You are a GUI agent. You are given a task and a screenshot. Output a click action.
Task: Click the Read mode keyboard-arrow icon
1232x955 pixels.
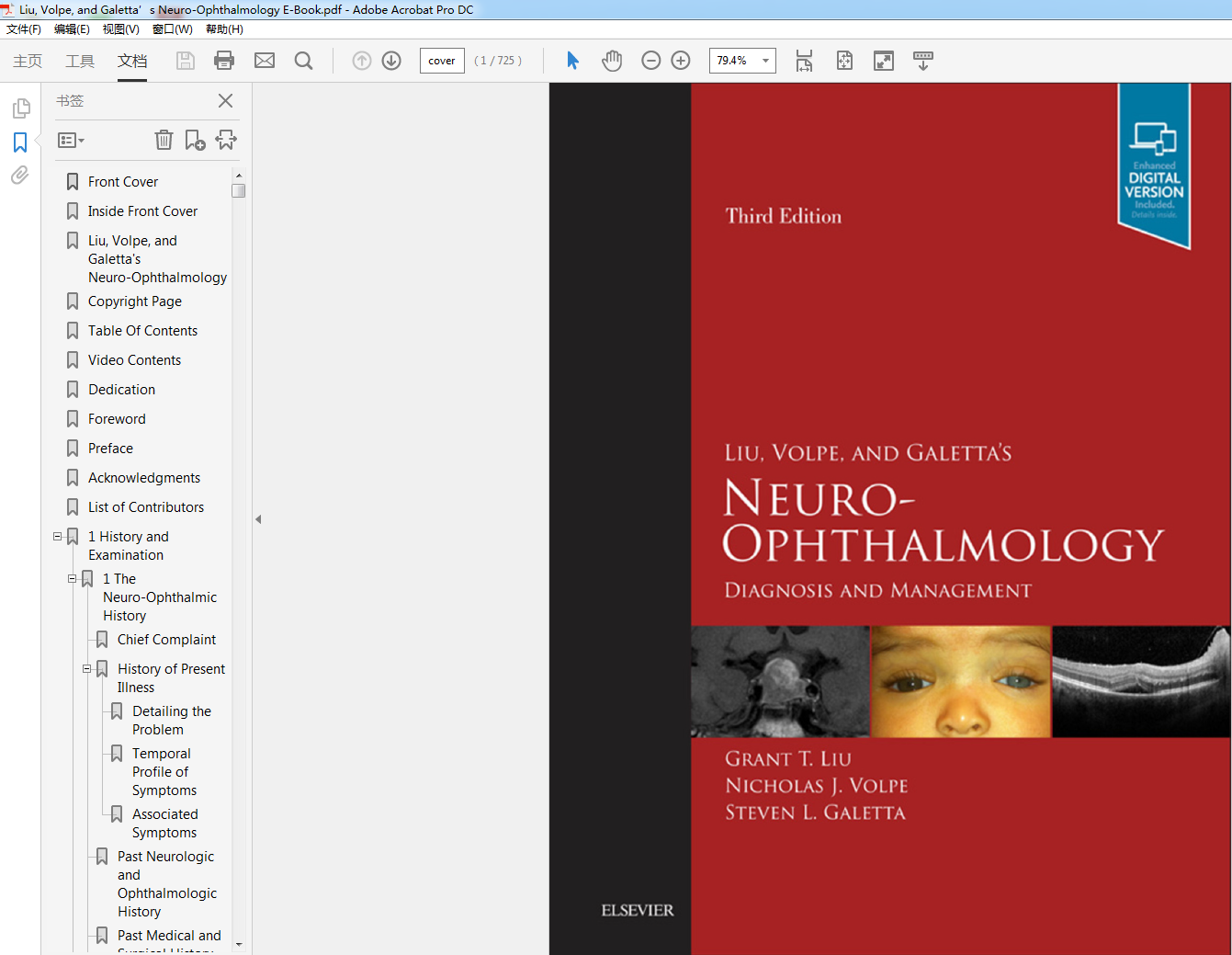(923, 61)
